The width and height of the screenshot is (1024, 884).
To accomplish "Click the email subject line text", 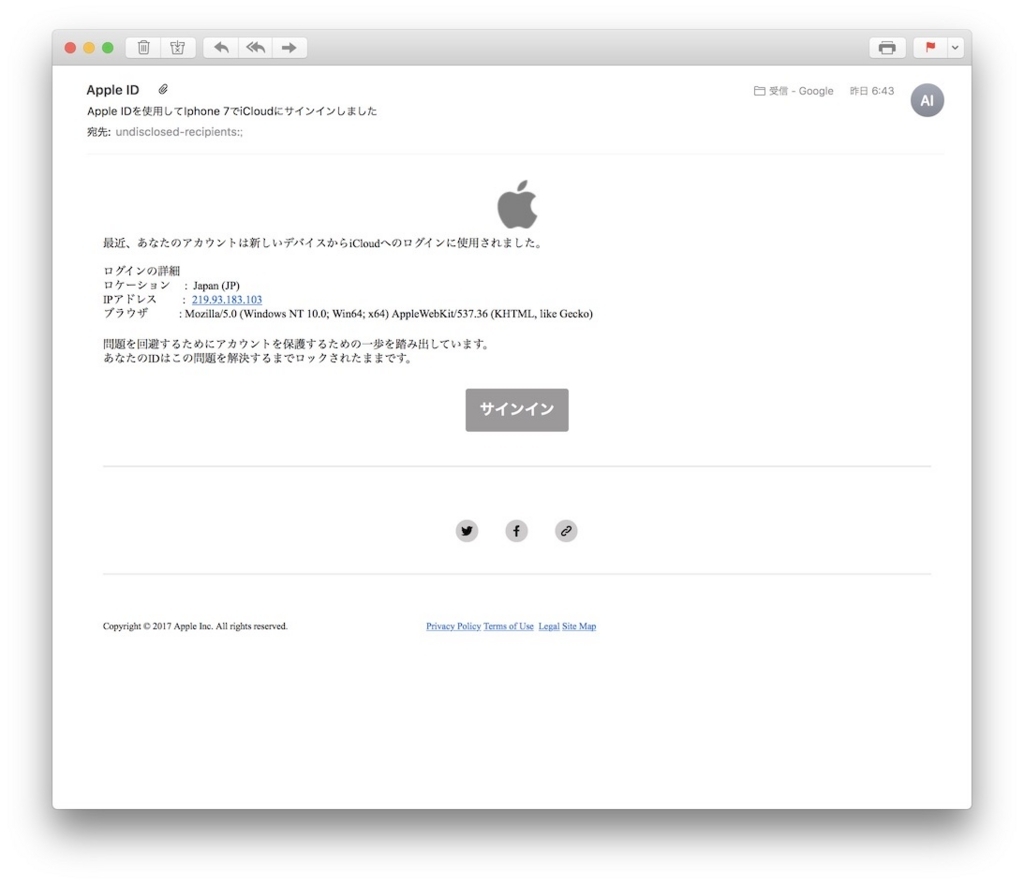I will click(232, 111).
